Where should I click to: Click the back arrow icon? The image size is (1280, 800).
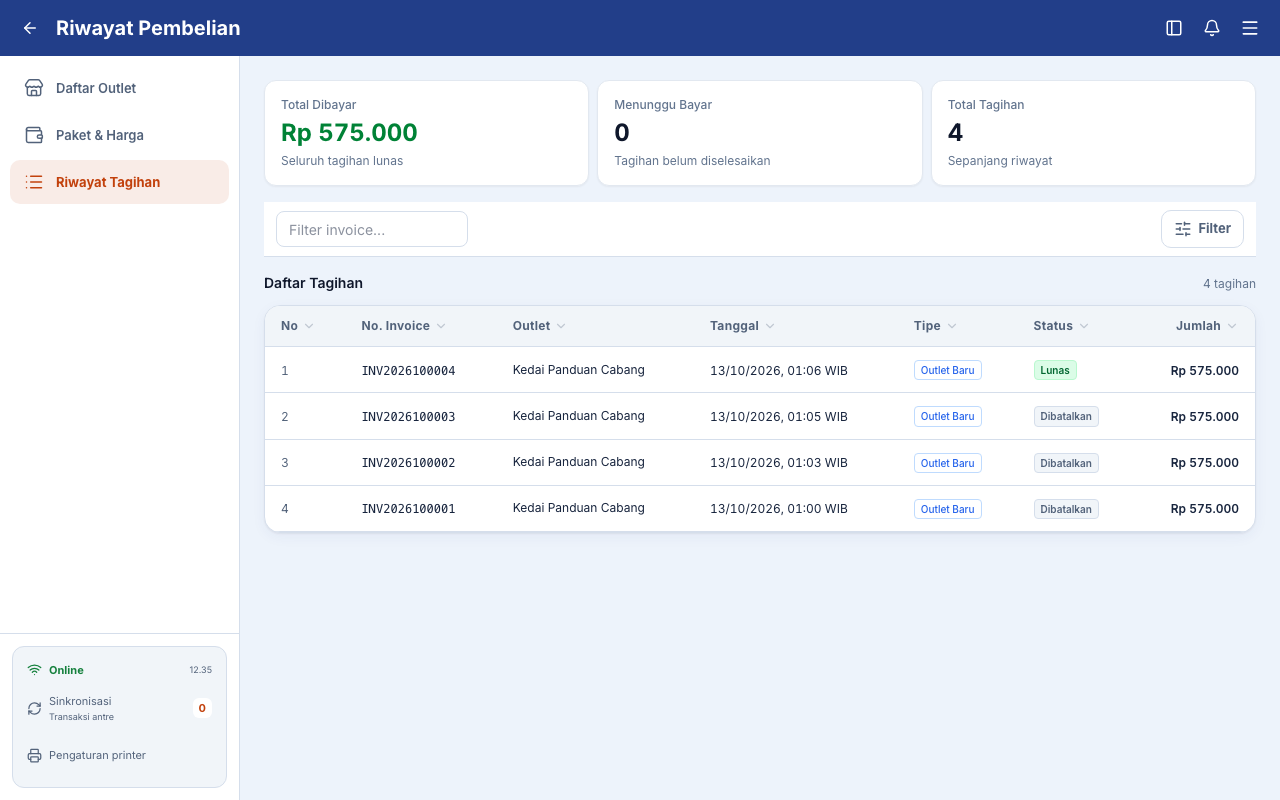coord(30,28)
